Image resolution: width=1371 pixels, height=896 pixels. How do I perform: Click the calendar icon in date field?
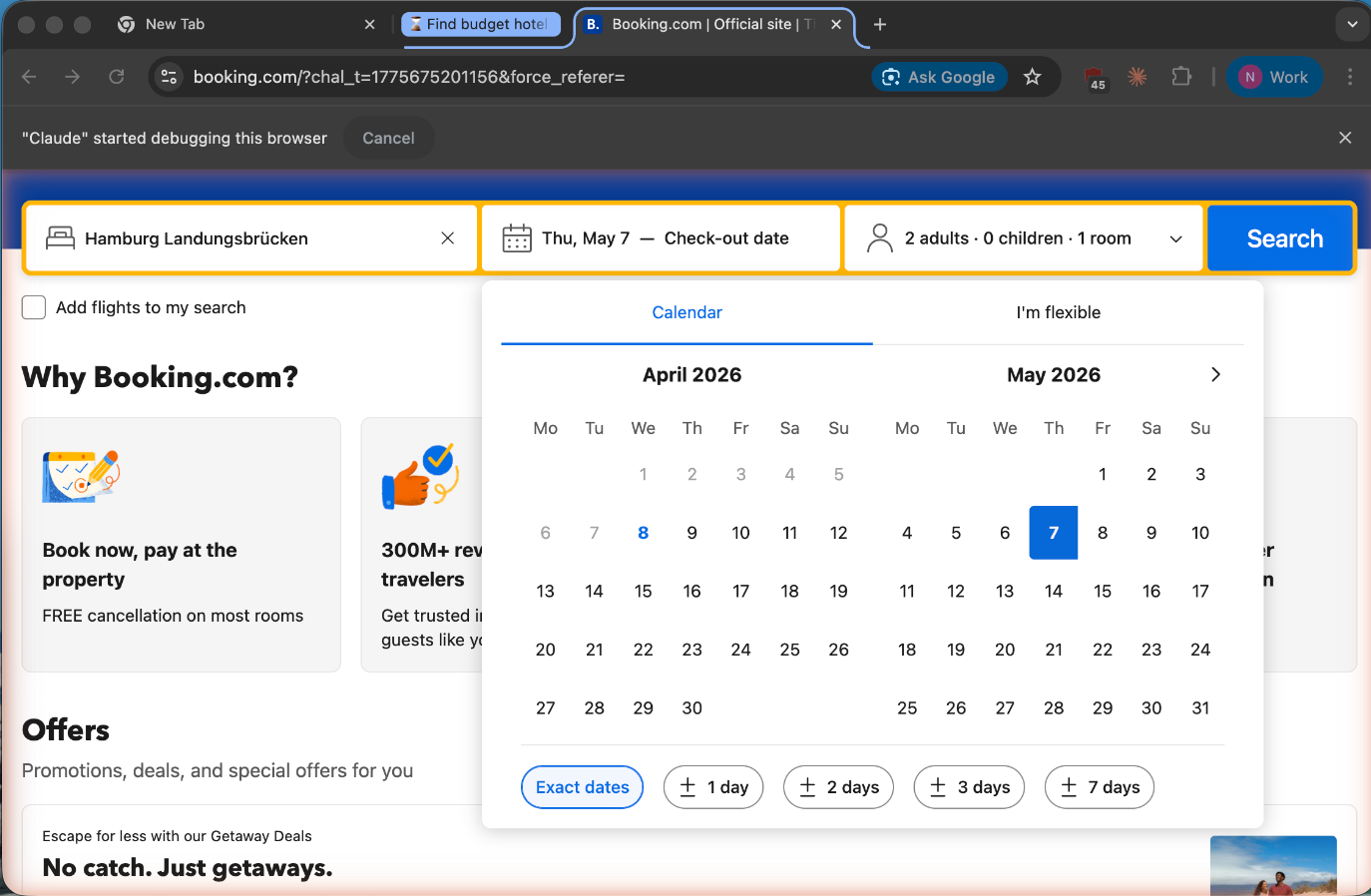tap(517, 238)
